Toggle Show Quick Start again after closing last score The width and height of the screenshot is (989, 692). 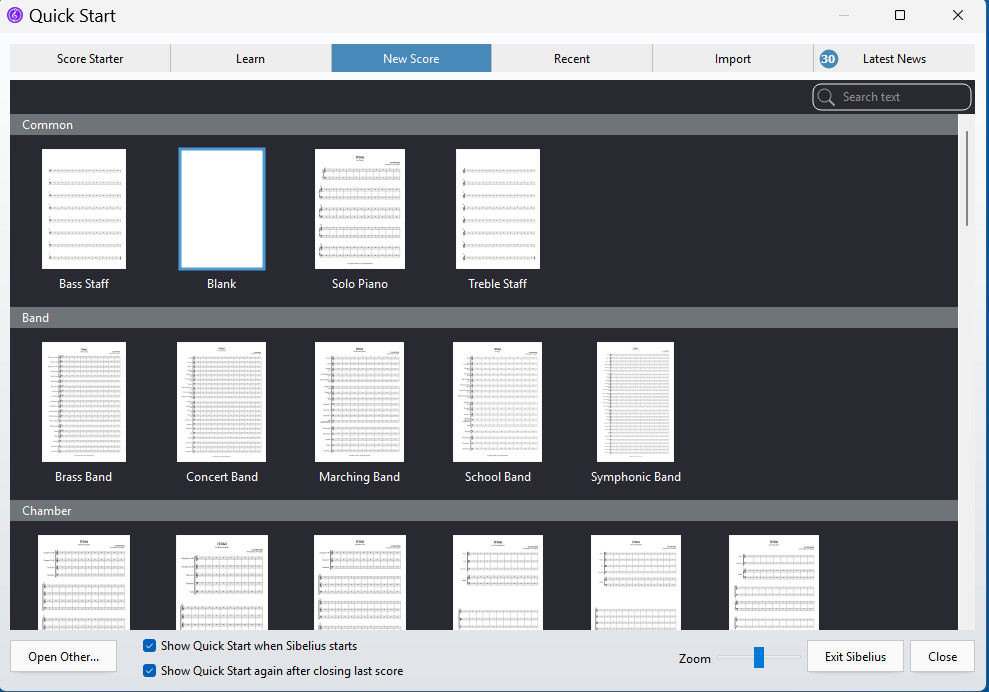point(149,671)
